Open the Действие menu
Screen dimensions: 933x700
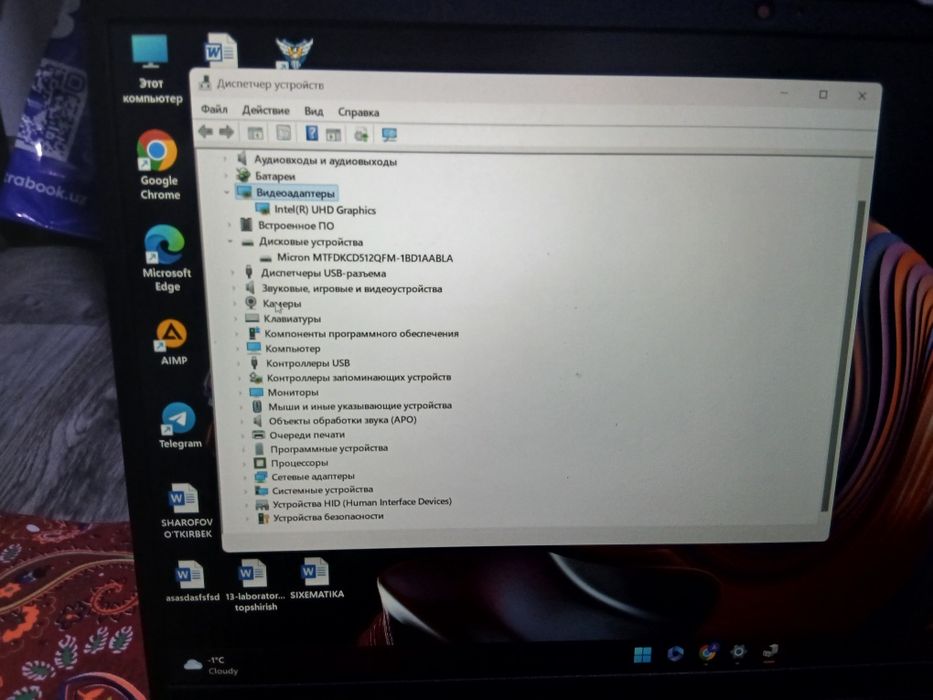[265, 111]
